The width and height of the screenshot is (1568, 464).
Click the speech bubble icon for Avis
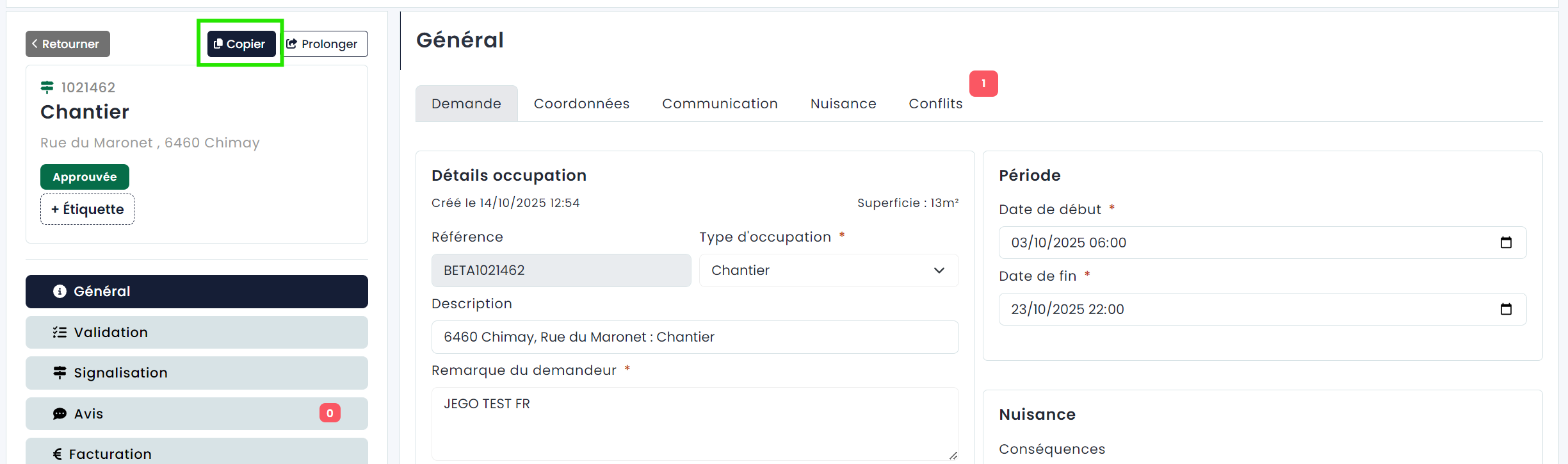(x=60, y=414)
